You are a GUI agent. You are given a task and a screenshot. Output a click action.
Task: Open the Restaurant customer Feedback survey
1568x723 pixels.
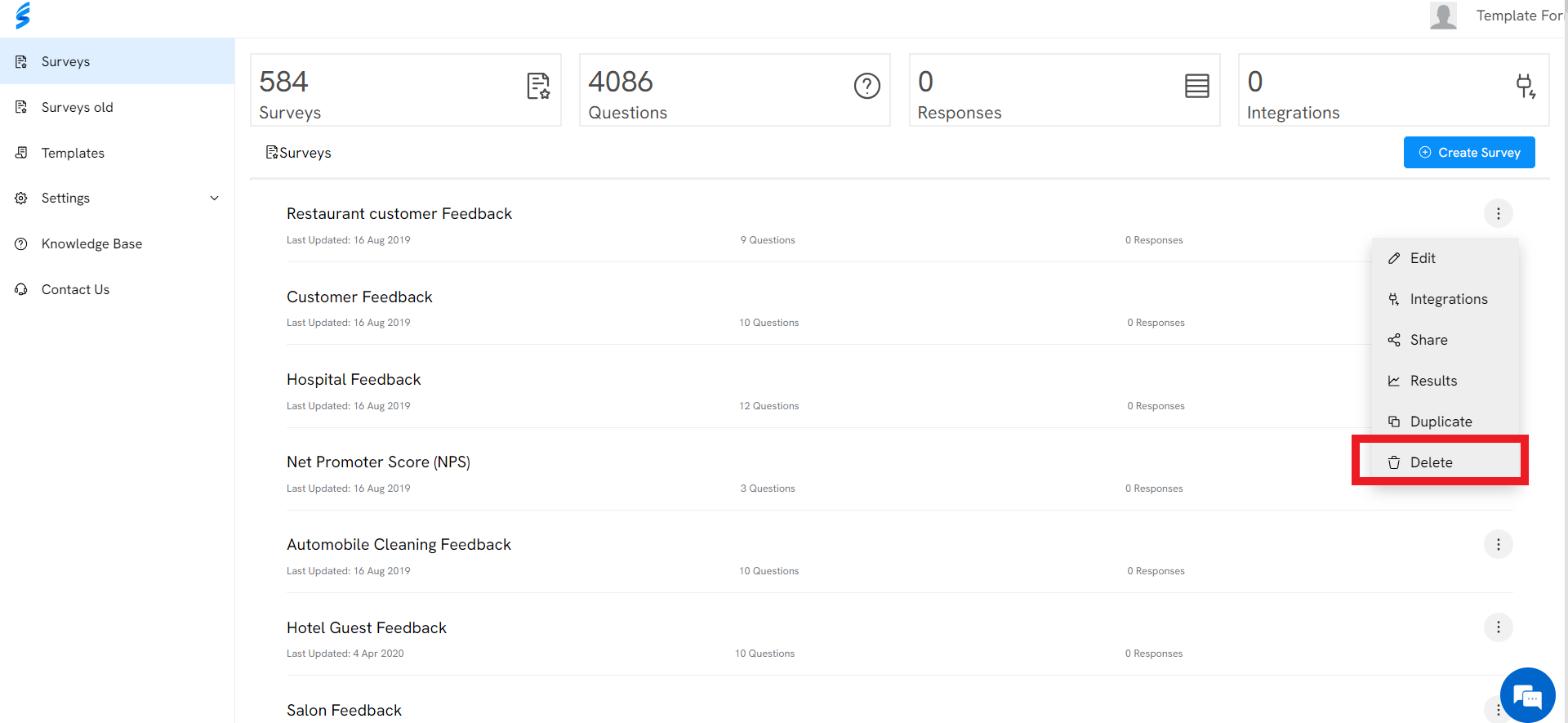(x=399, y=214)
